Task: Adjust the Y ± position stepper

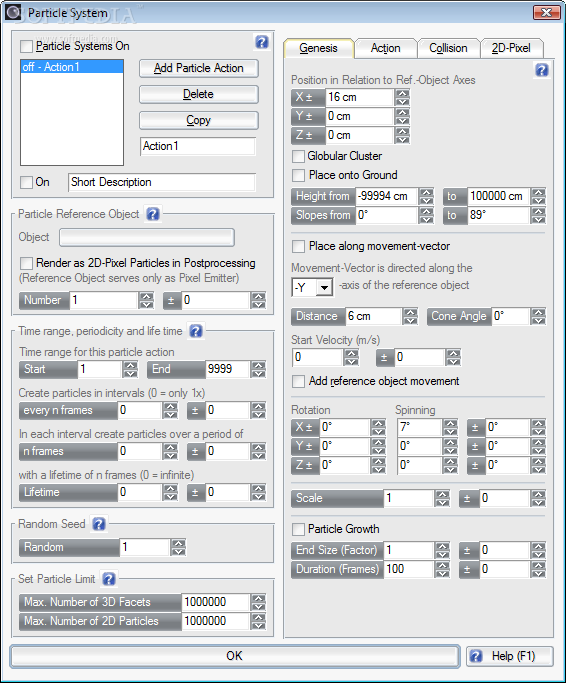Action: point(403,116)
